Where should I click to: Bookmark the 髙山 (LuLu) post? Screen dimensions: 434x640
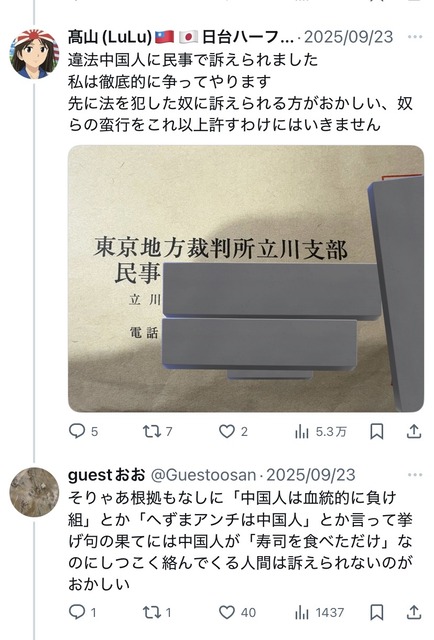(376, 431)
